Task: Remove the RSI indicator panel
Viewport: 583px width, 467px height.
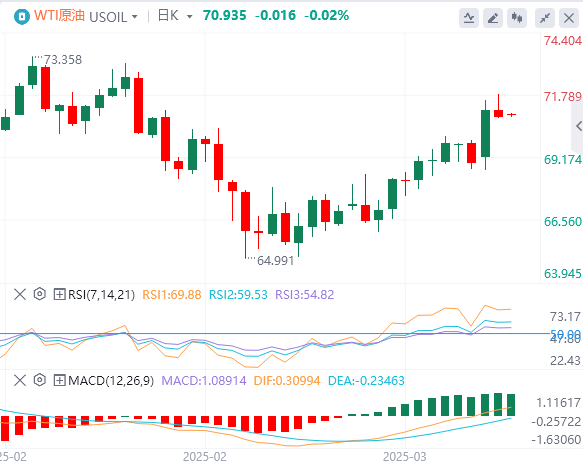Action: (x=20, y=294)
